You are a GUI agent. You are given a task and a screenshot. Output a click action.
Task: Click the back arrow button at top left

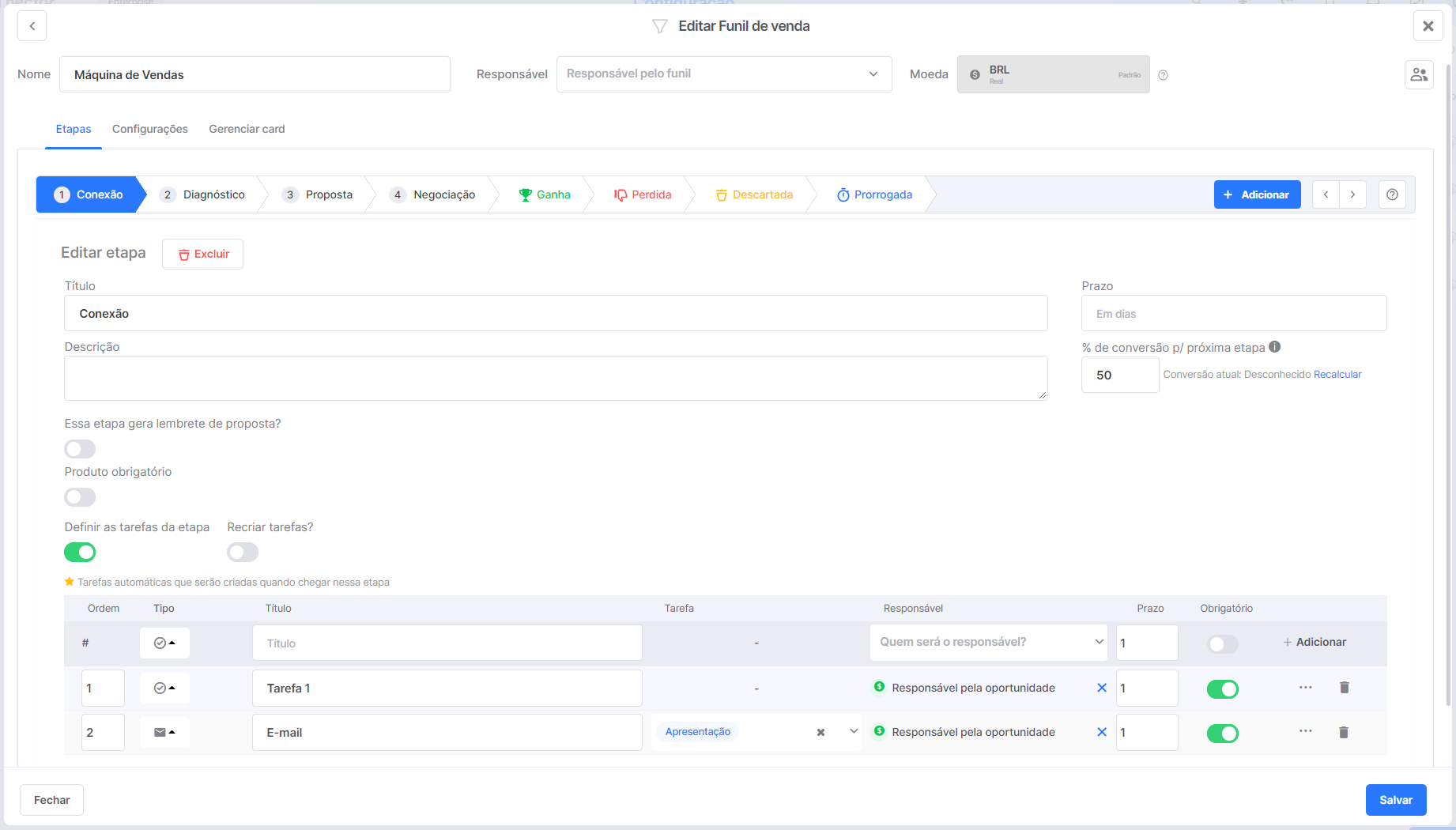[32, 26]
